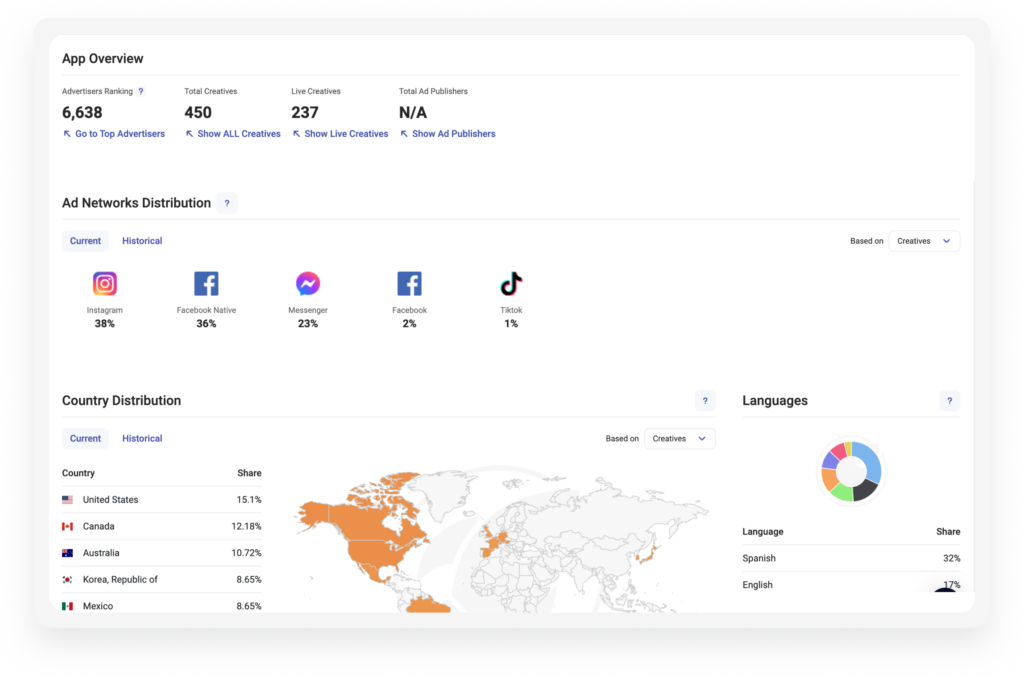Click the Mexico flag icon
The height and width of the screenshot is (677, 1024).
(67, 606)
